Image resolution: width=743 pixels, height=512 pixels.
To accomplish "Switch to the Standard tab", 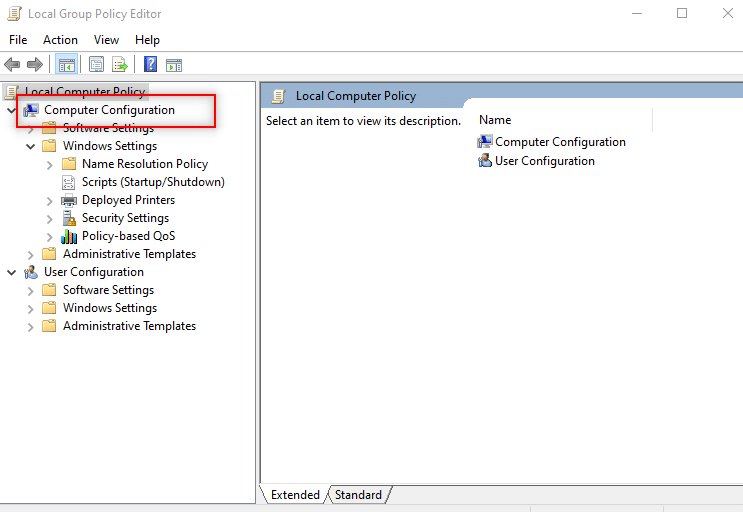I will (358, 495).
